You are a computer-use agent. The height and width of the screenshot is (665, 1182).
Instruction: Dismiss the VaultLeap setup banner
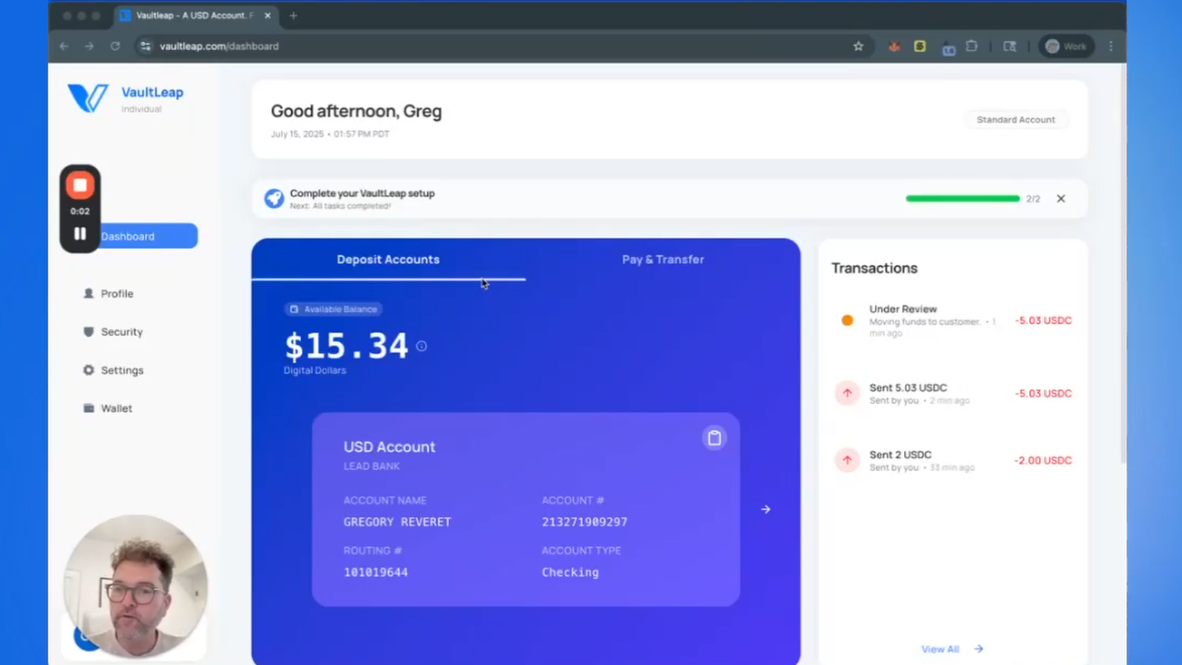tap(1061, 199)
